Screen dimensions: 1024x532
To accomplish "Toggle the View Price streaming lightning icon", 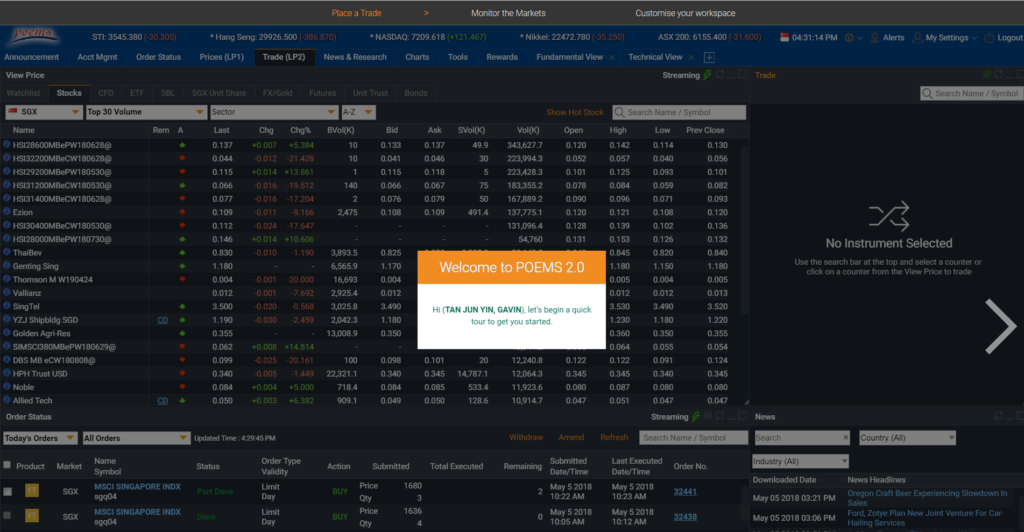I will tap(707, 75).
